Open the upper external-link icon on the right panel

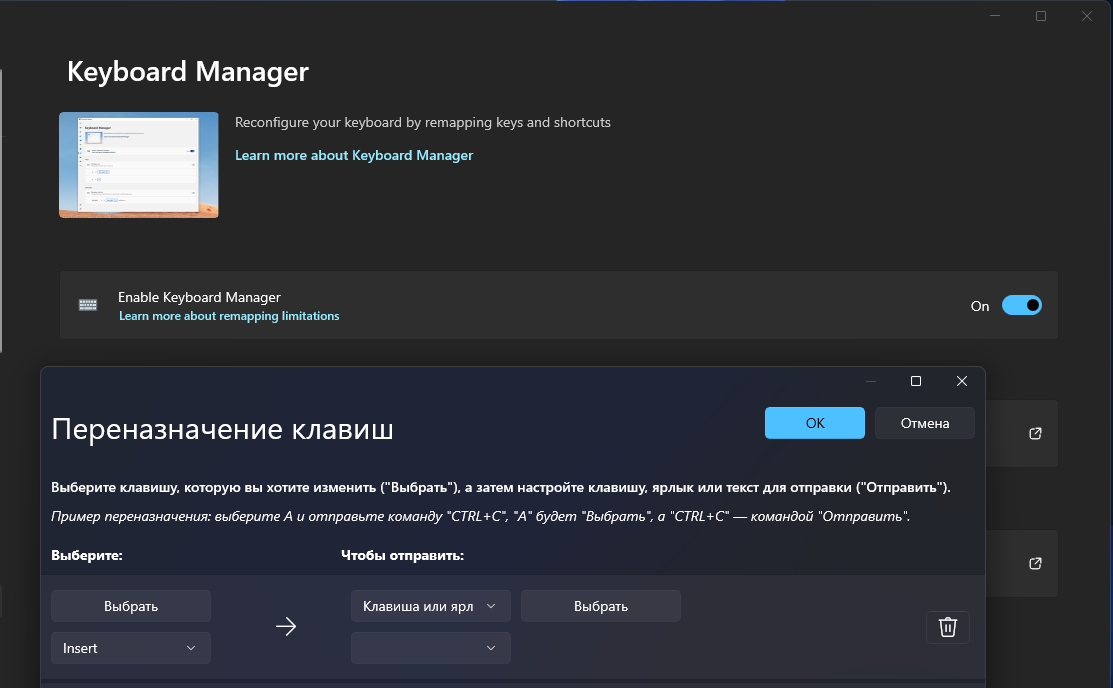1035,433
